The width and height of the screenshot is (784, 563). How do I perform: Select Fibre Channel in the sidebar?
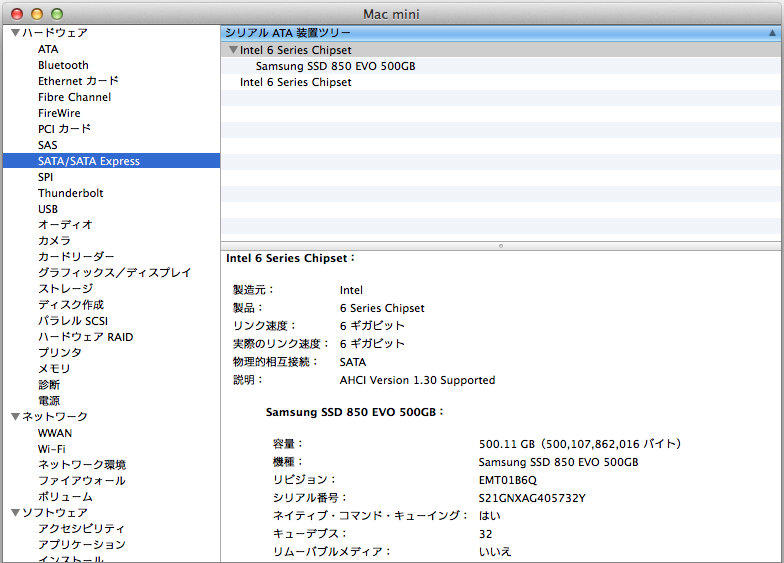[x=74, y=97]
